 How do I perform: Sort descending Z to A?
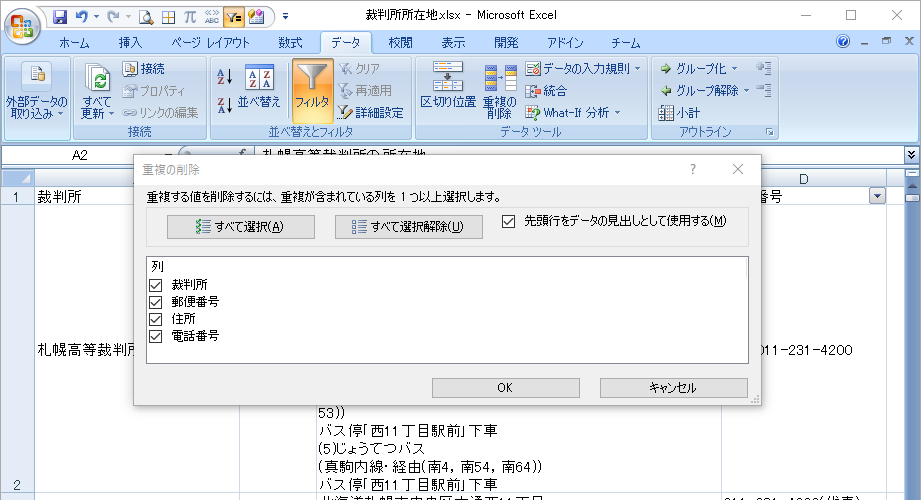[x=225, y=105]
